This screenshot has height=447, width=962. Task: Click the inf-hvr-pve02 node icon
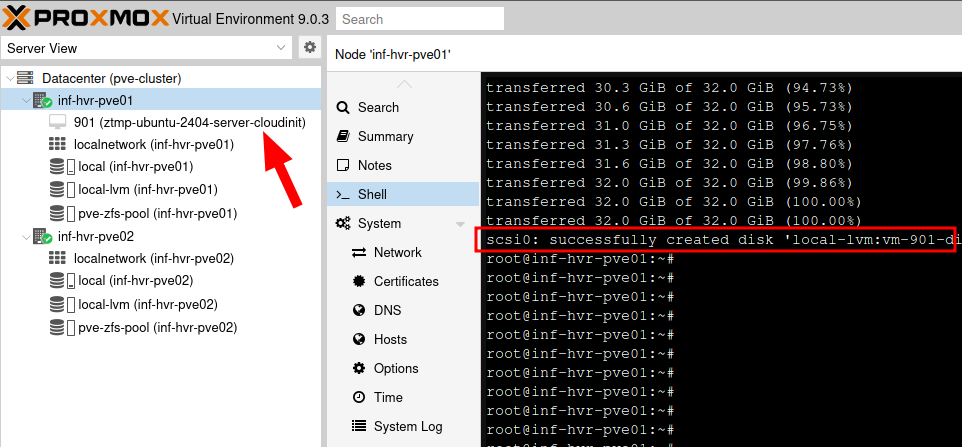(x=42, y=237)
